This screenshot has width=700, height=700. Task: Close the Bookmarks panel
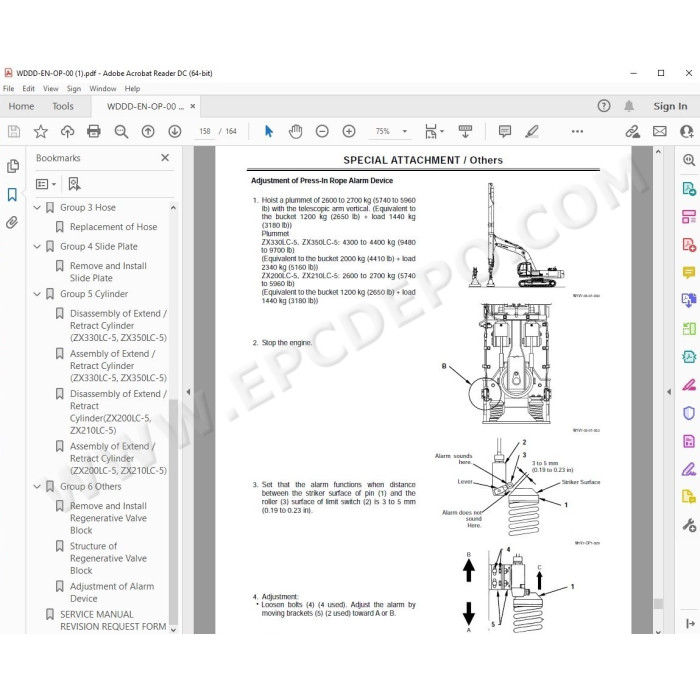coord(165,158)
